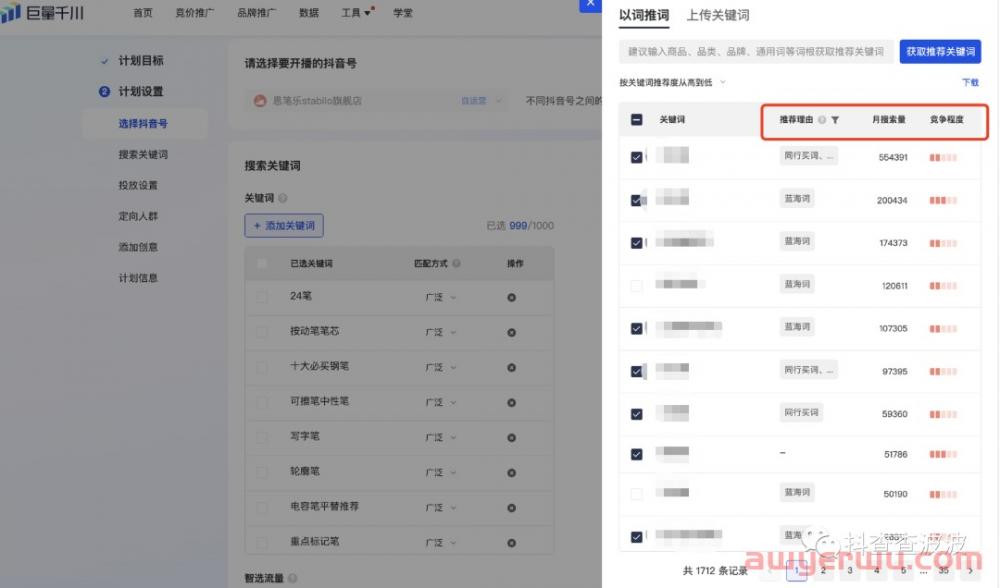Image resolution: width=1000 pixels, height=588 pixels.
Task: Click the info icon beside 推荐理由 header
Action: click(822, 120)
